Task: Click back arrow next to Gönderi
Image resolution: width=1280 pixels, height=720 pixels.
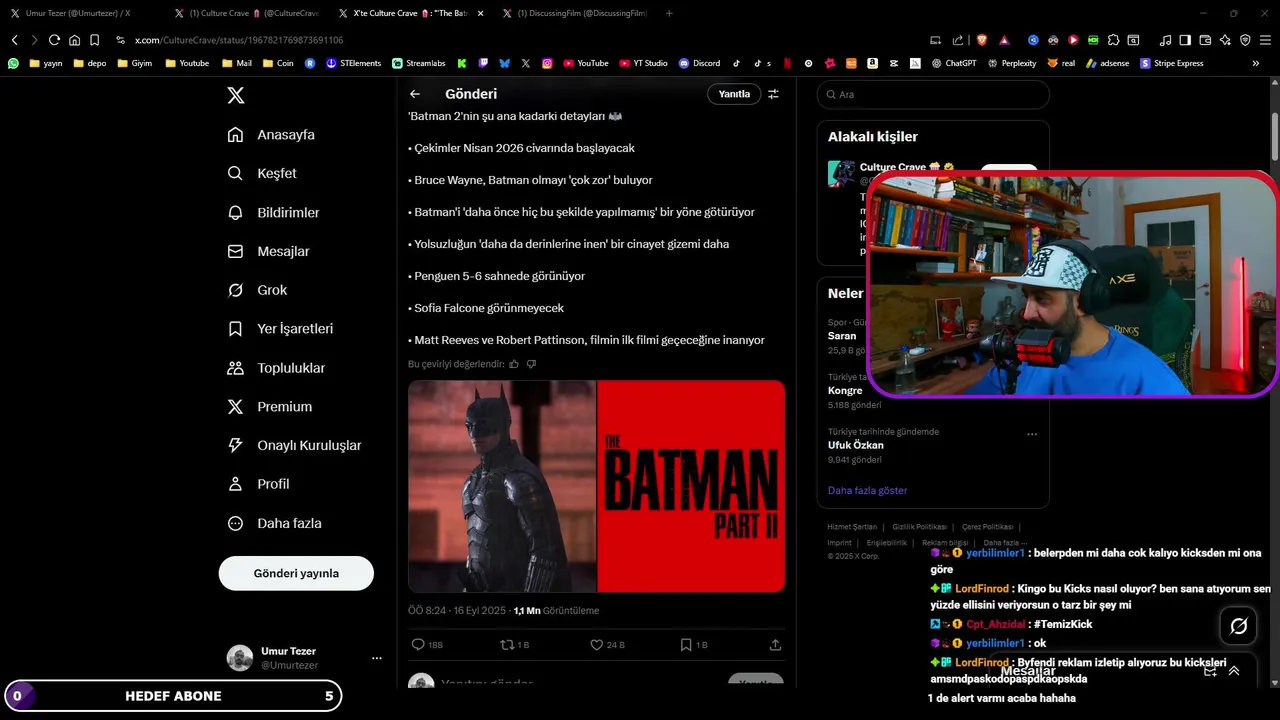Action: click(415, 94)
